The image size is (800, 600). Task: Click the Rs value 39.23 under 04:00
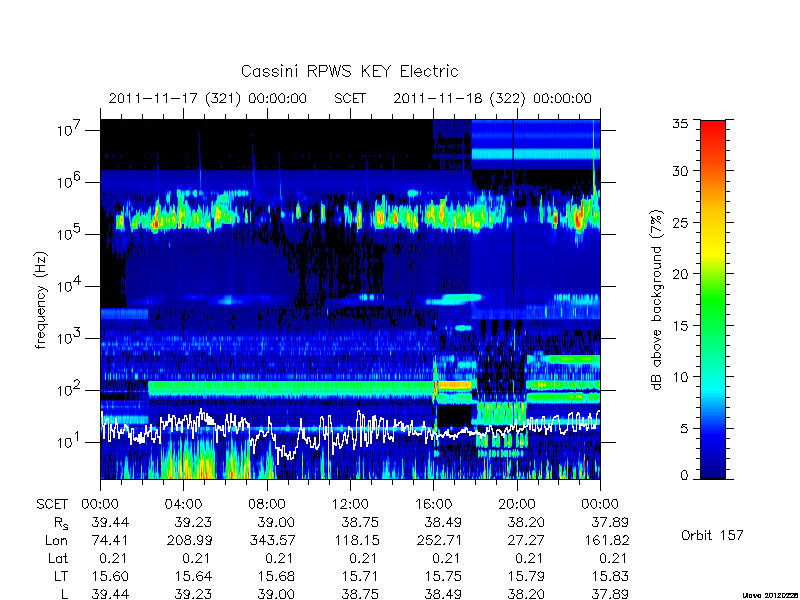193,522
